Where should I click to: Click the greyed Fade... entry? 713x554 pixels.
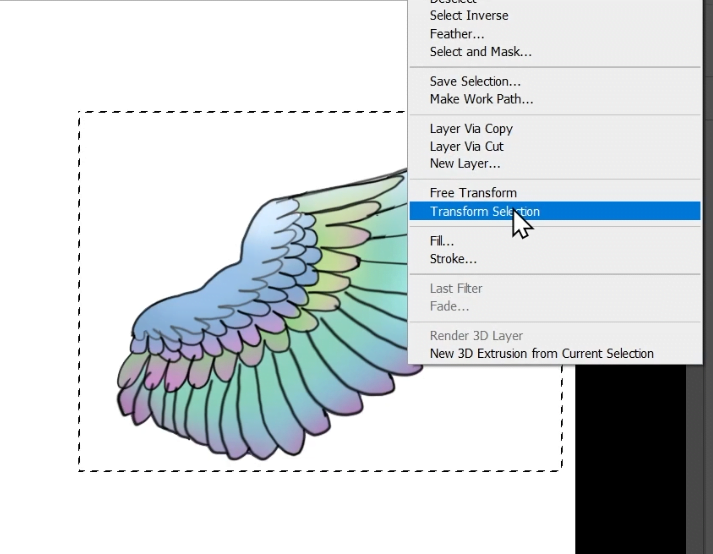click(555, 306)
